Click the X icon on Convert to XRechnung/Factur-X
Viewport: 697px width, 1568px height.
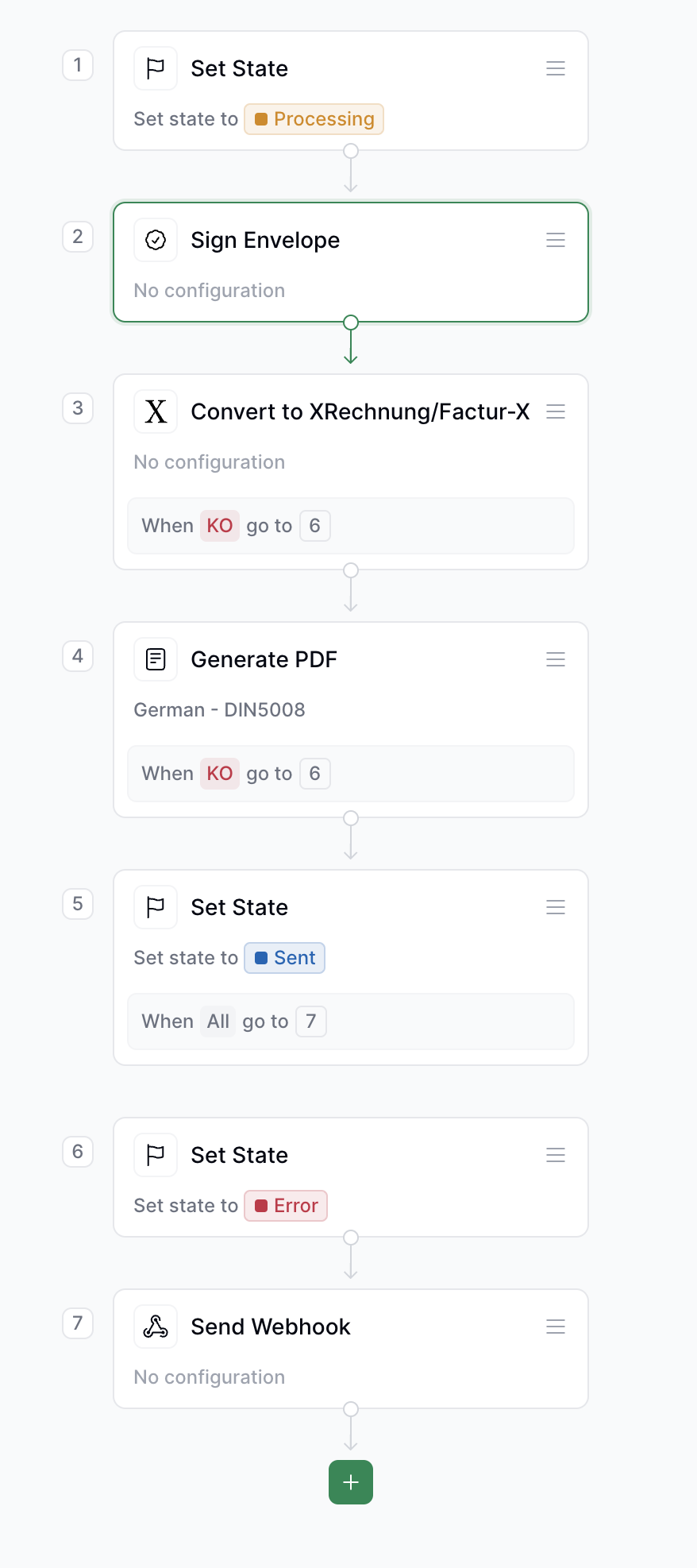(x=155, y=411)
